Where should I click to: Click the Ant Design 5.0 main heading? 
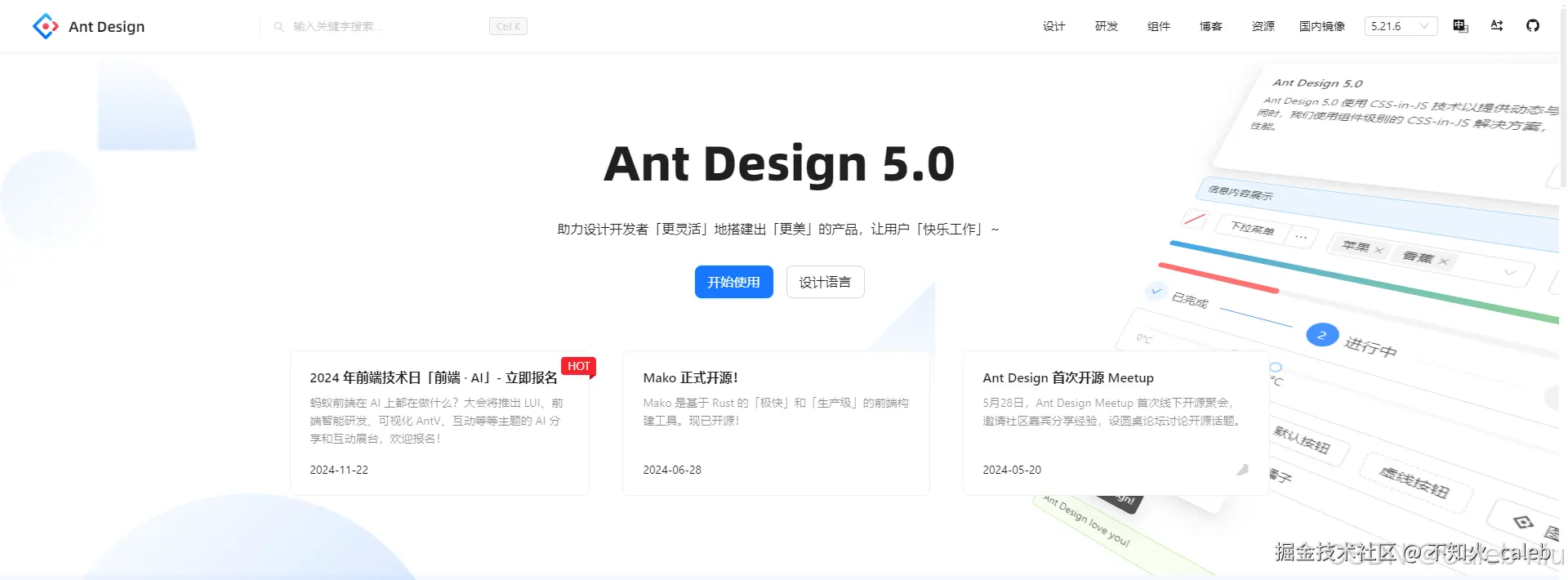(779, 163)
